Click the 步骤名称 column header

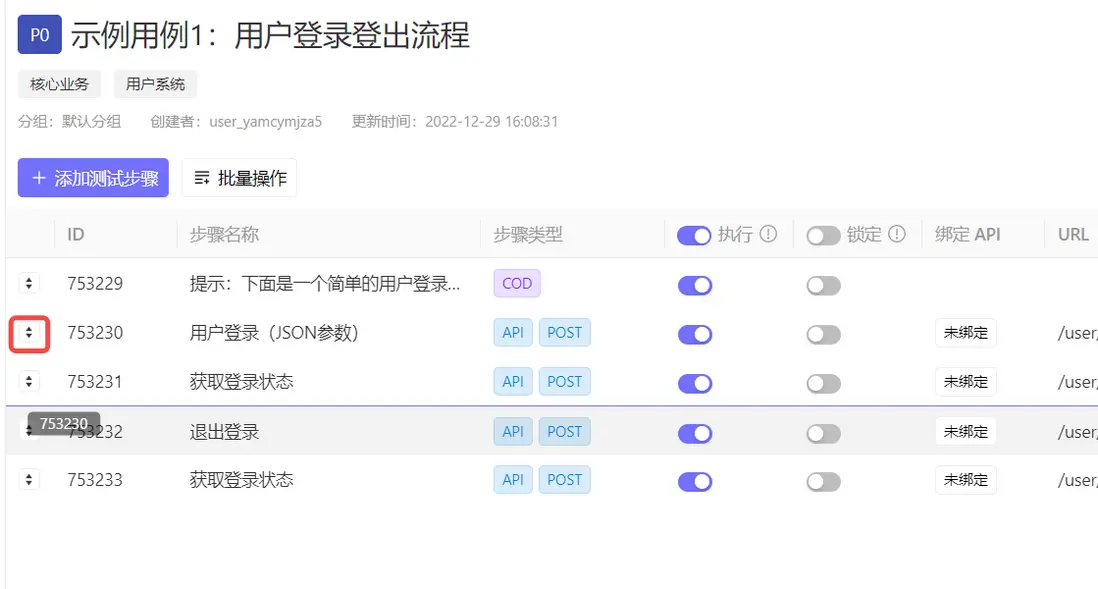(x=224, y=235)
